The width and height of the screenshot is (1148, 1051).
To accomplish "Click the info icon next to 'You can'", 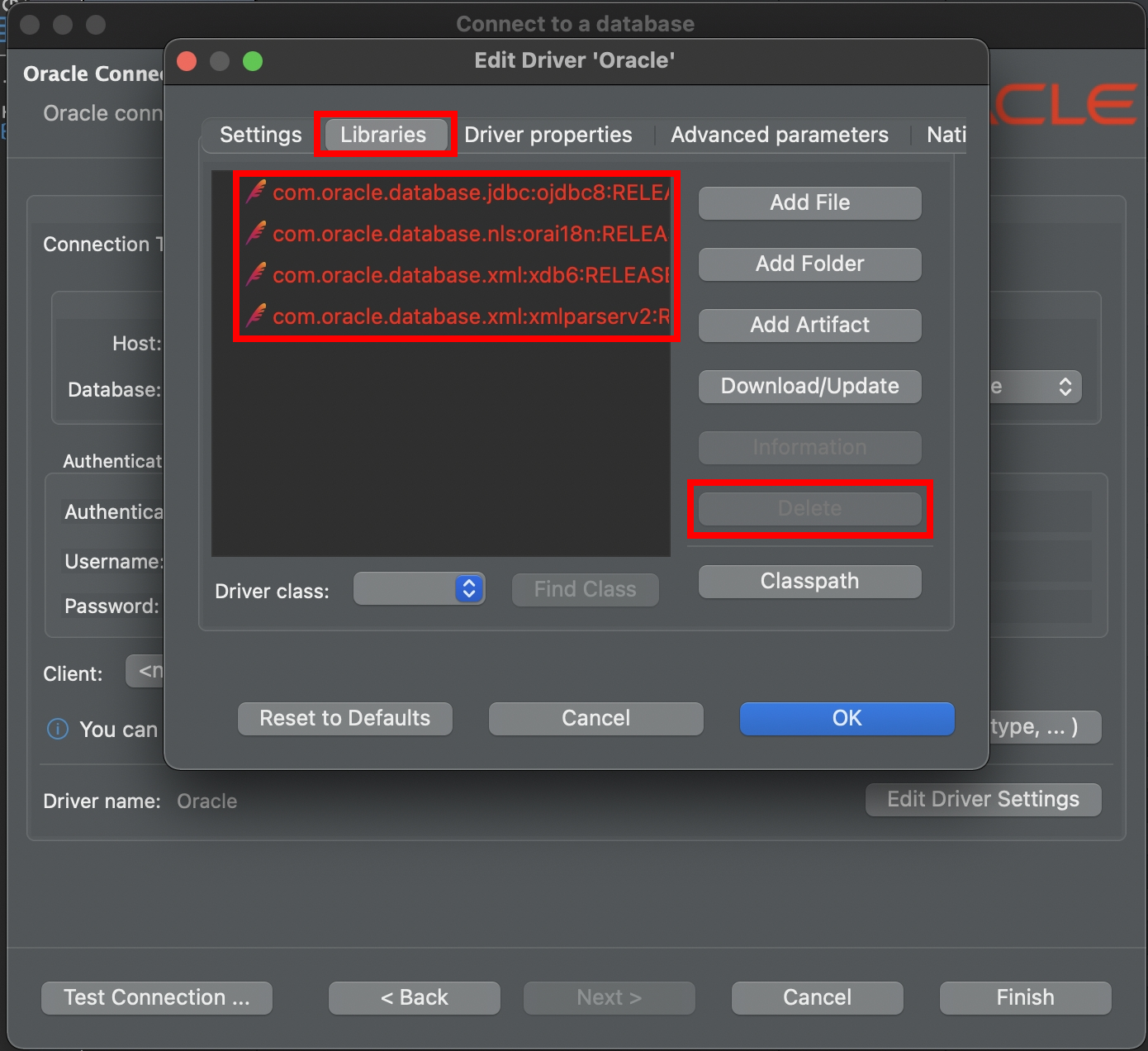I will (58, 729).
